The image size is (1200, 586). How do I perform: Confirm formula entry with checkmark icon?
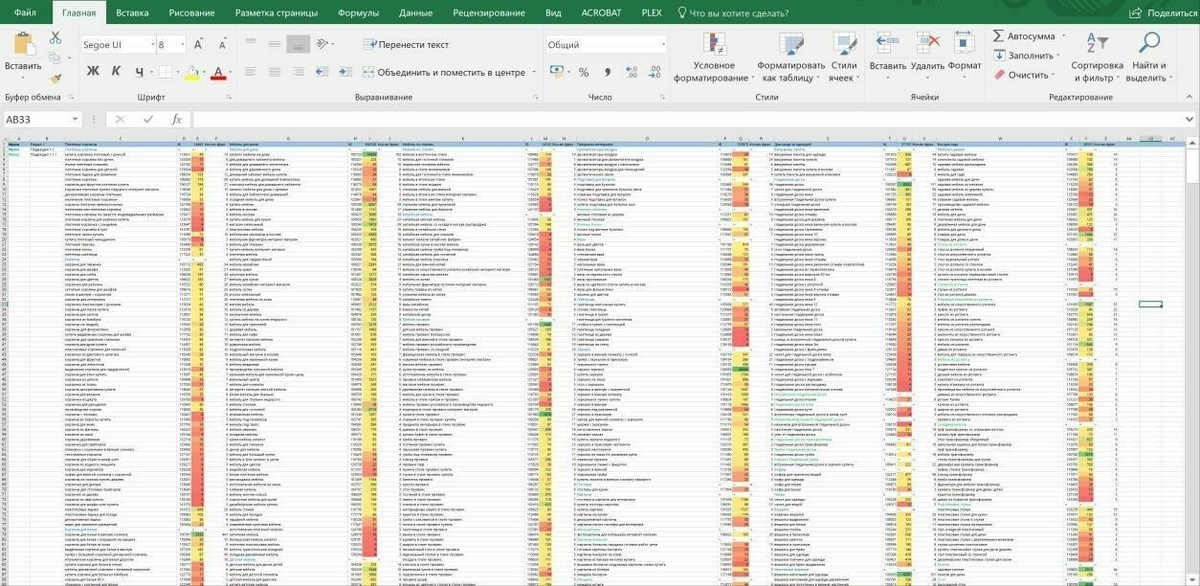coord(149,119)
